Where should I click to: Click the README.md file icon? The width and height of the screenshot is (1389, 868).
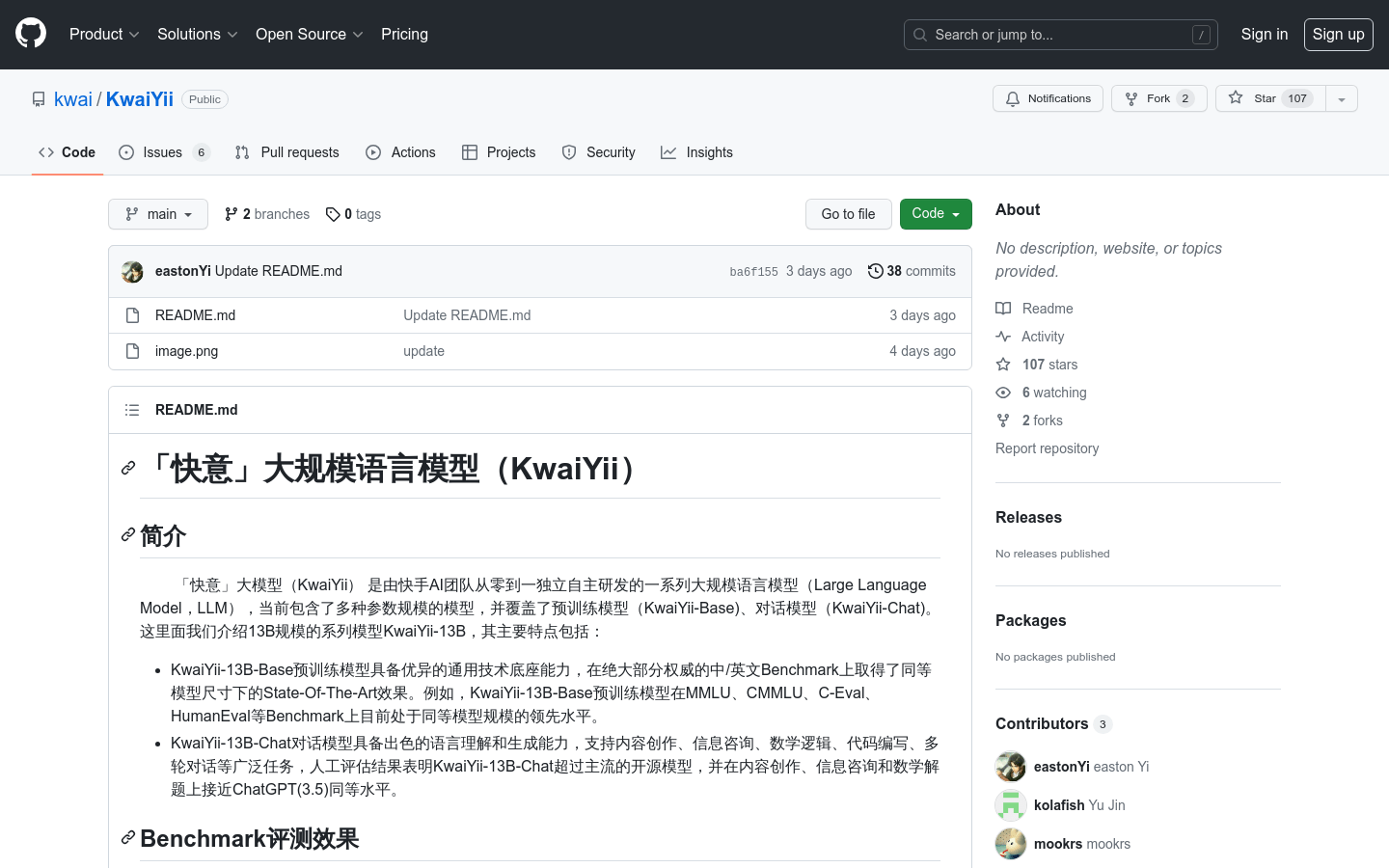coord(132,315)
